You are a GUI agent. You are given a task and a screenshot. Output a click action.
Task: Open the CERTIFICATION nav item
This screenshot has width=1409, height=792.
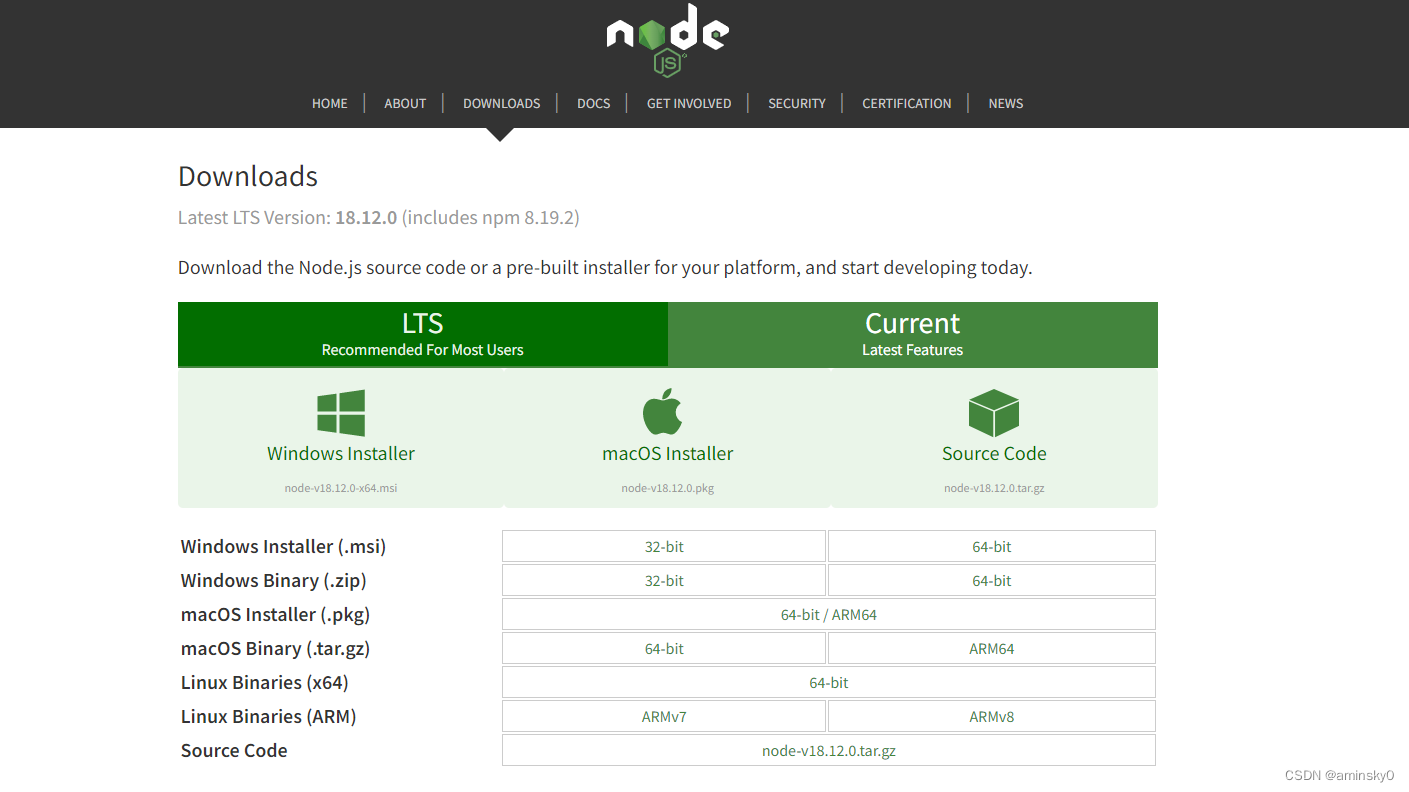click(x=907, y=103)
